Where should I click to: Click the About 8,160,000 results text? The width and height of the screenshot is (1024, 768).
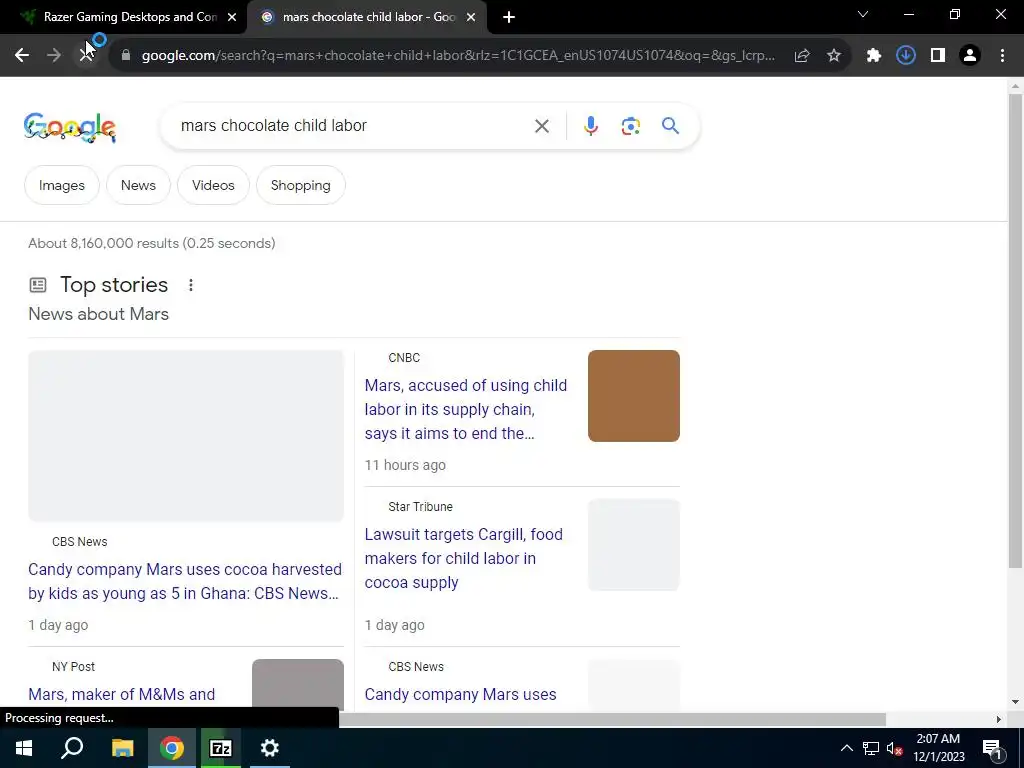coord(152,244)
